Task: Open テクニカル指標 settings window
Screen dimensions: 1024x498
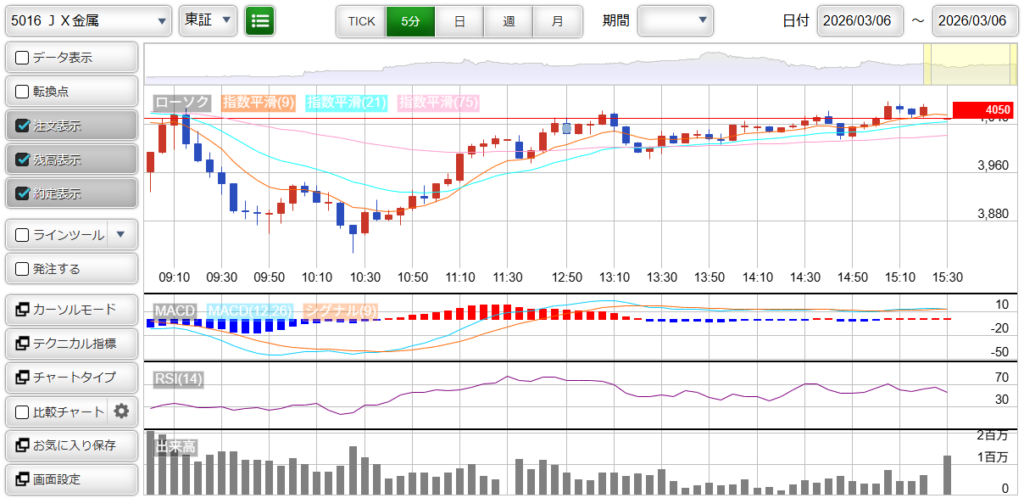Action: [x=70, y=344]
